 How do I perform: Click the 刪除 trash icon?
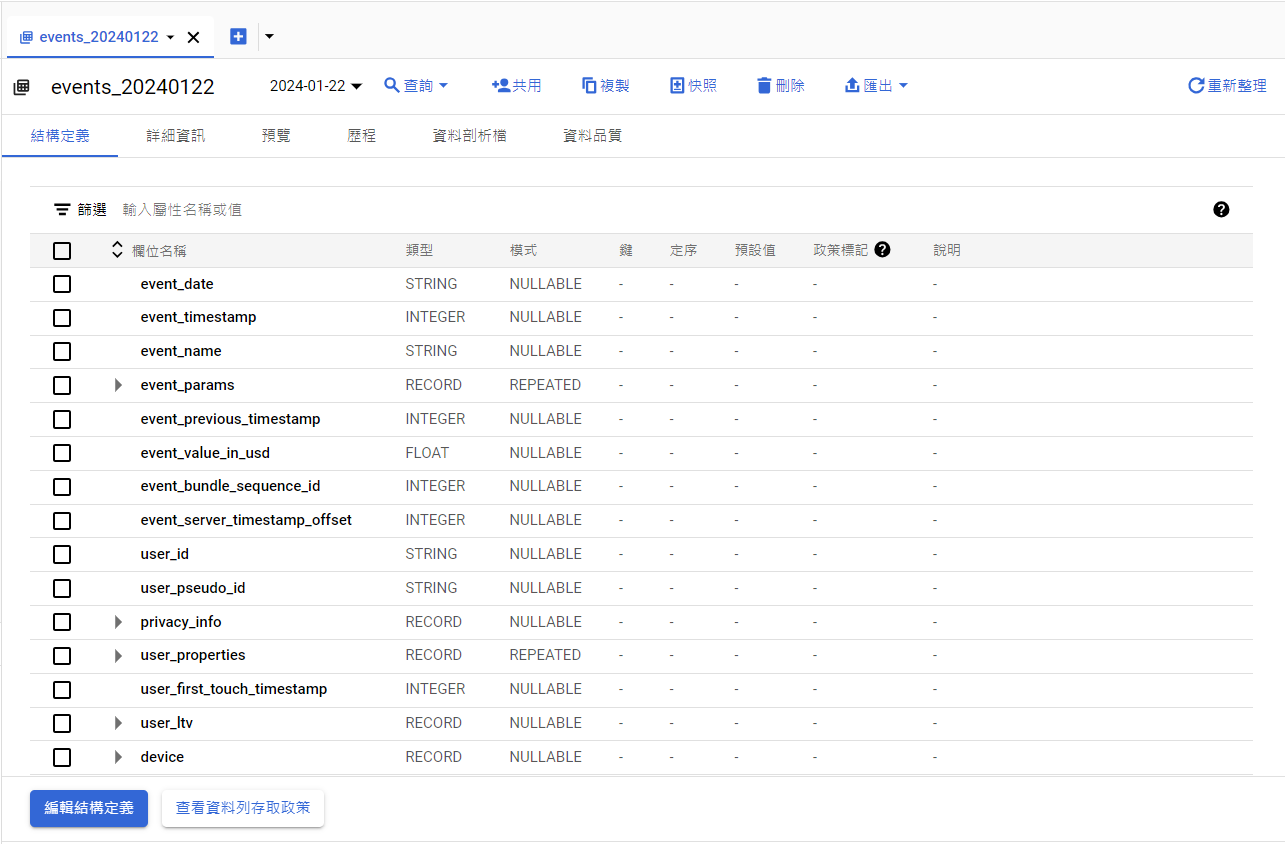coord(764,86)
